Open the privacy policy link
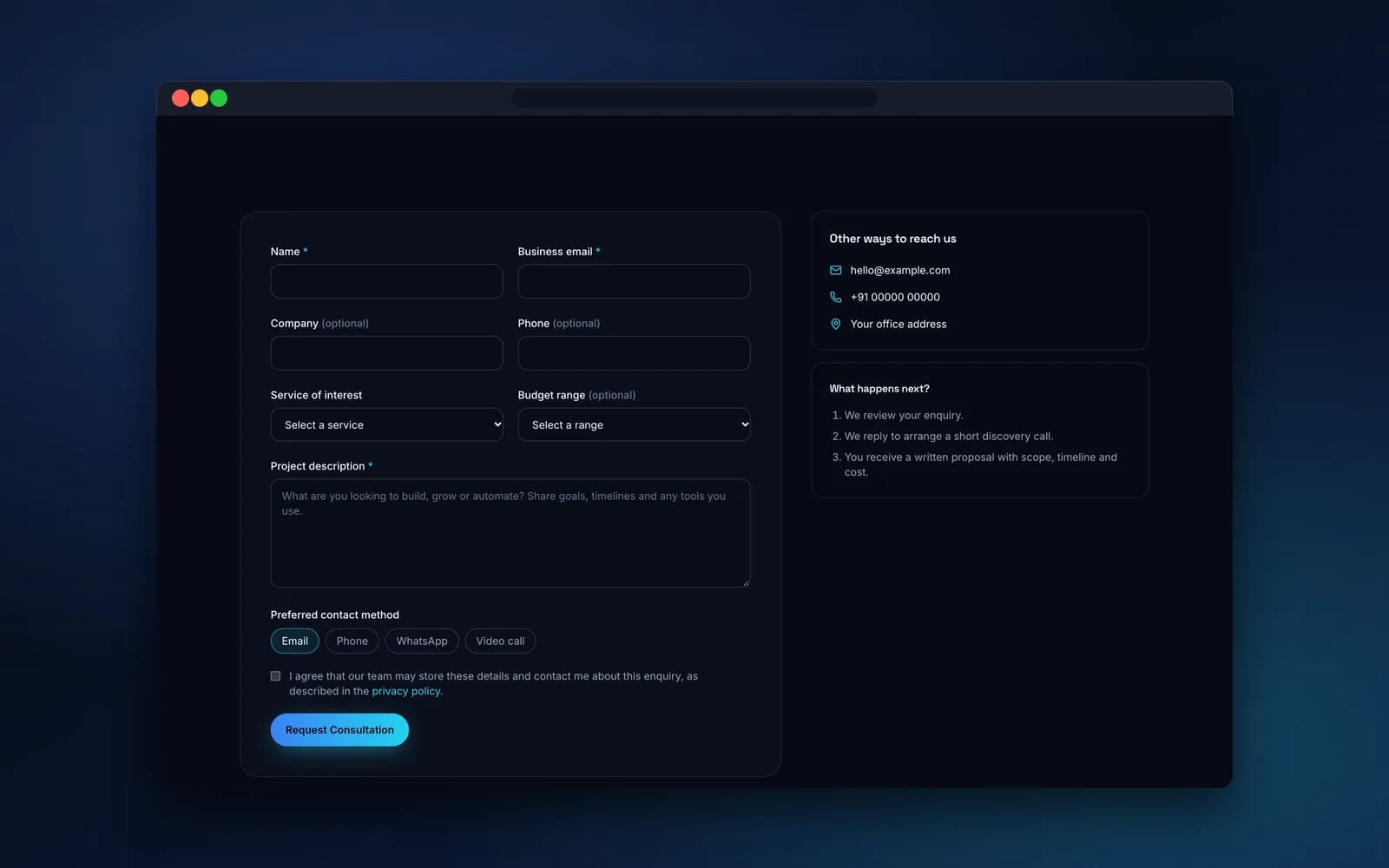This screenshot has height=868, width=1389. [x=406, y=692]
